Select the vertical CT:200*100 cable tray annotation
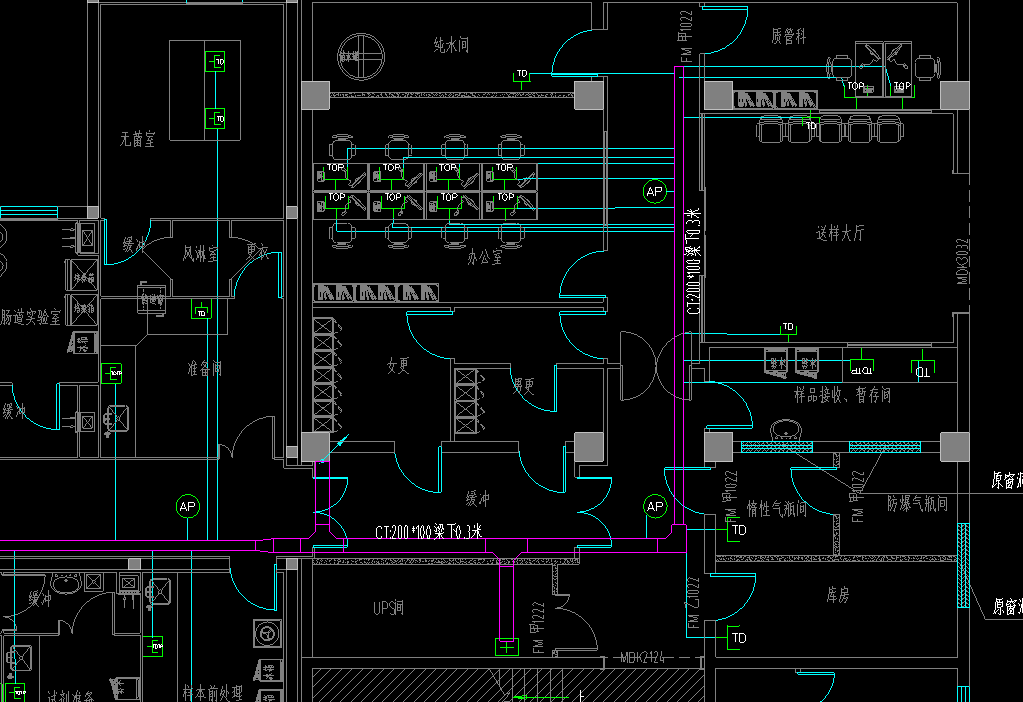The width and height of the screenshot is (1023, 702). (694, 261)
